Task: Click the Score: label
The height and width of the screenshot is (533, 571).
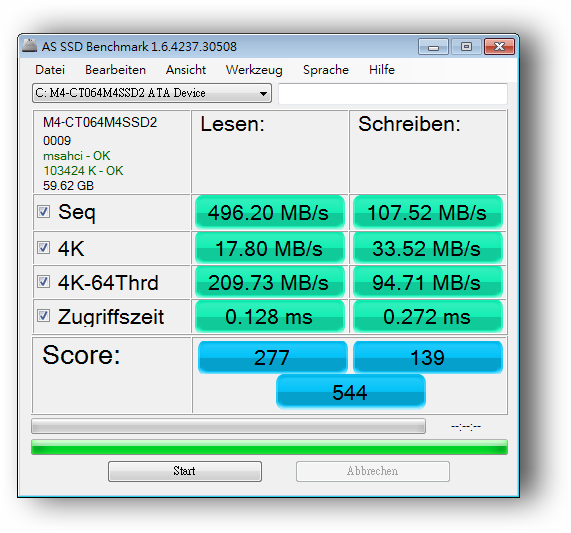Action: click(x=81, y=355)
